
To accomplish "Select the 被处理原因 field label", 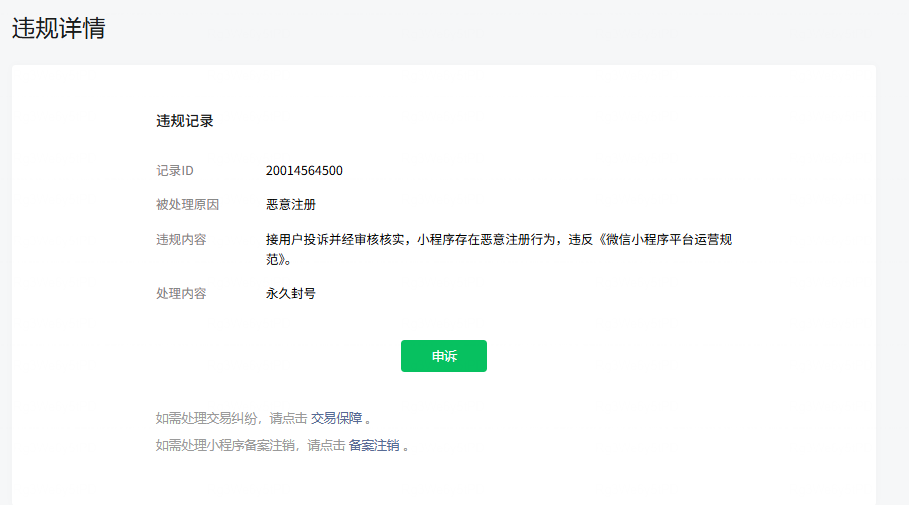I will point(187,205).
